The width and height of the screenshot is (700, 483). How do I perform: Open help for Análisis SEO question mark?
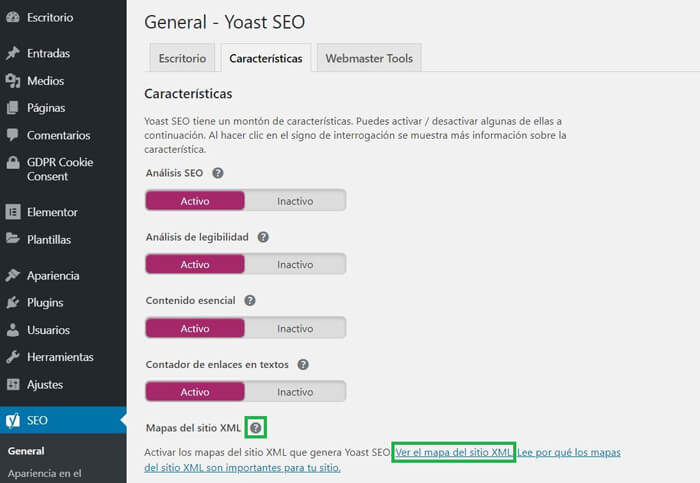click(218, 173)
